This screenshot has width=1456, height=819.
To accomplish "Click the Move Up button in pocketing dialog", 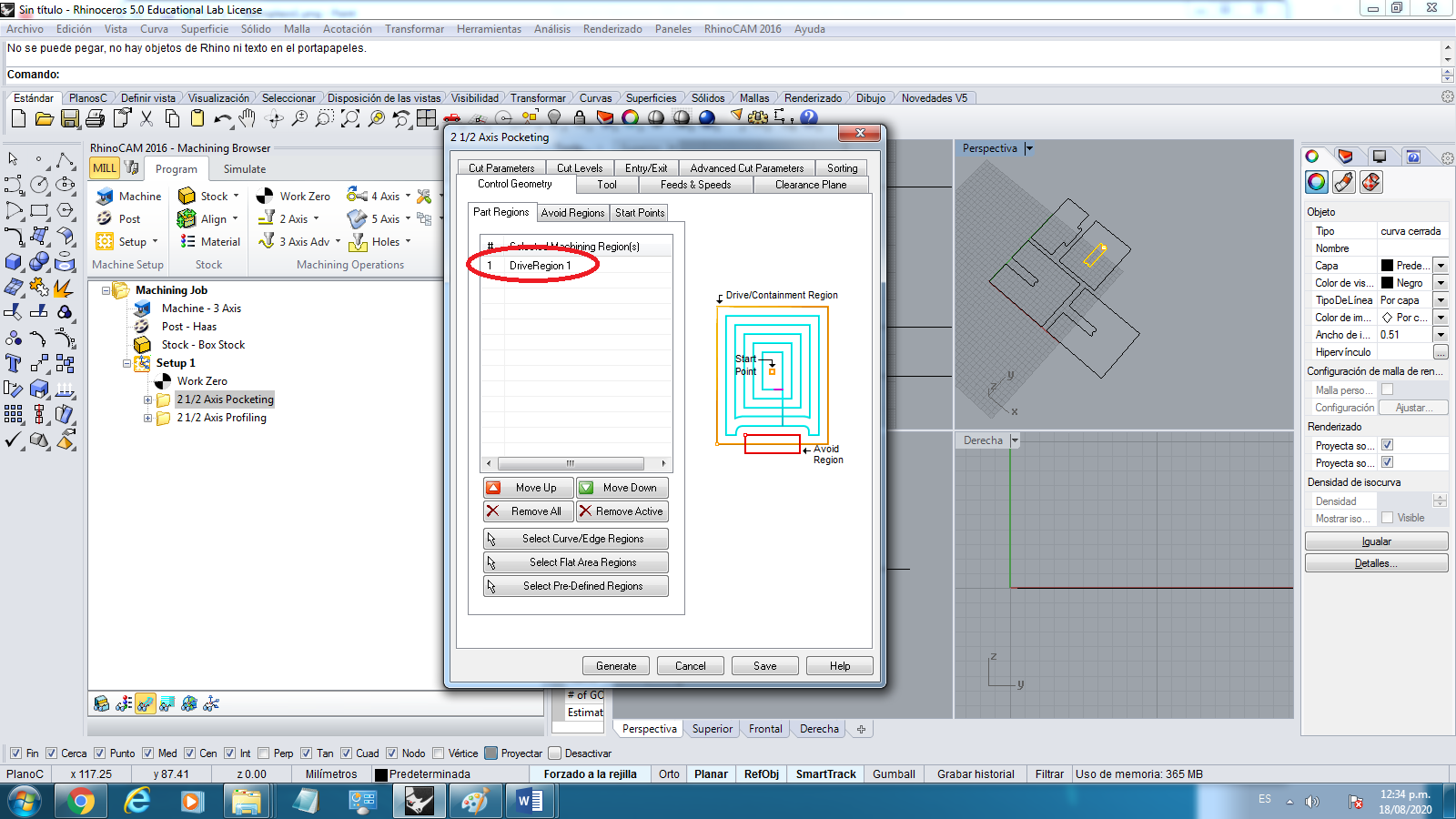I will coord(528,488).
